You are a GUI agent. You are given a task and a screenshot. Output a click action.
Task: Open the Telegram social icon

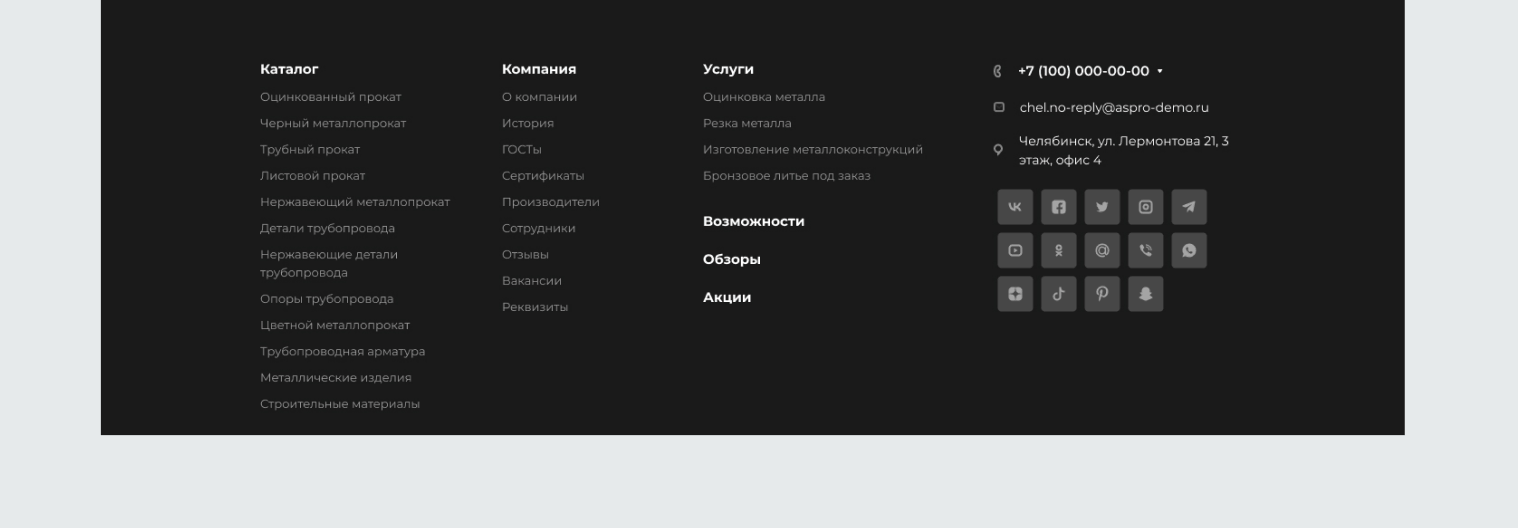coord(1189,207)
